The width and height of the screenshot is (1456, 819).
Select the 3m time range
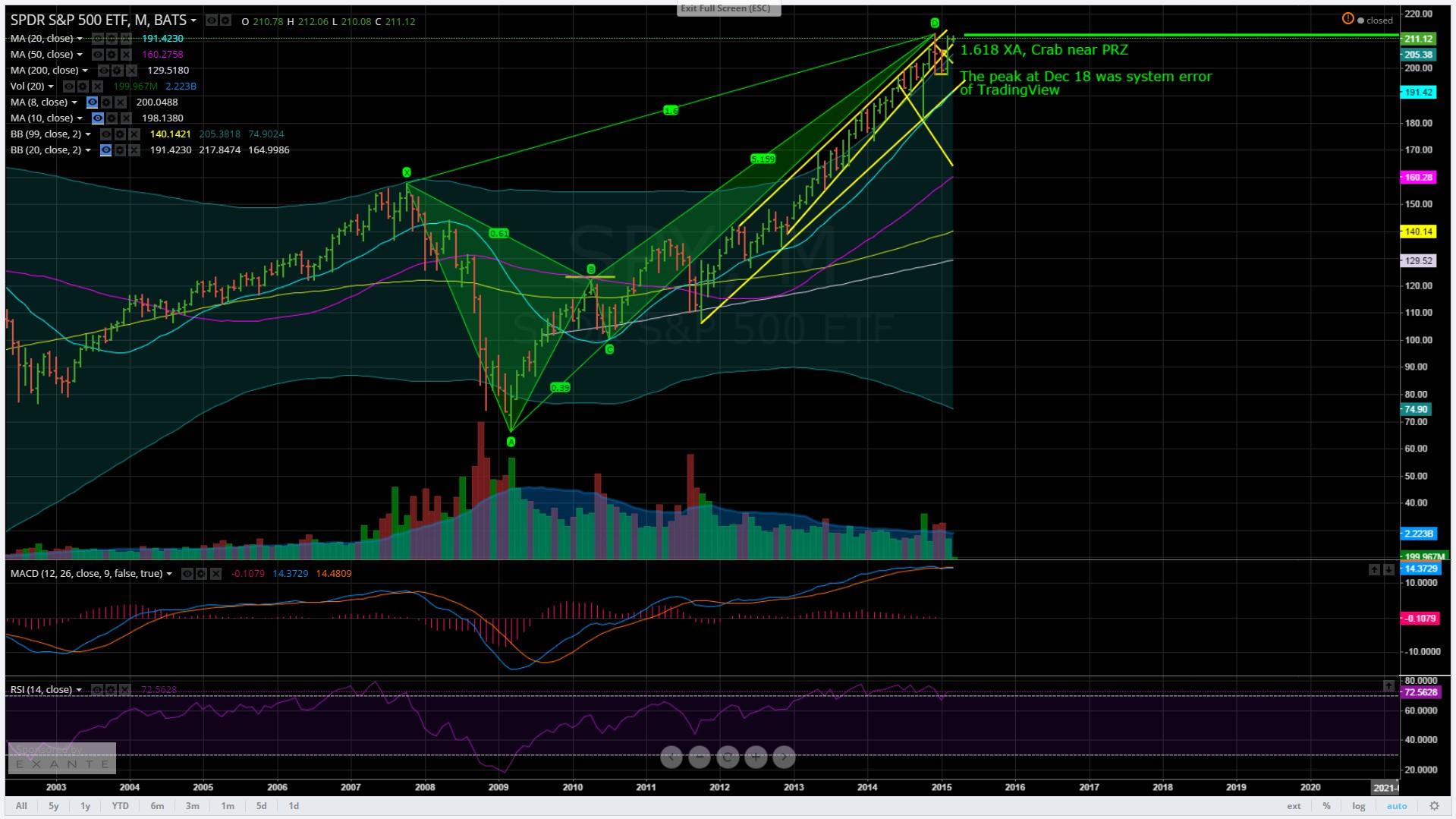coord(193,805)
